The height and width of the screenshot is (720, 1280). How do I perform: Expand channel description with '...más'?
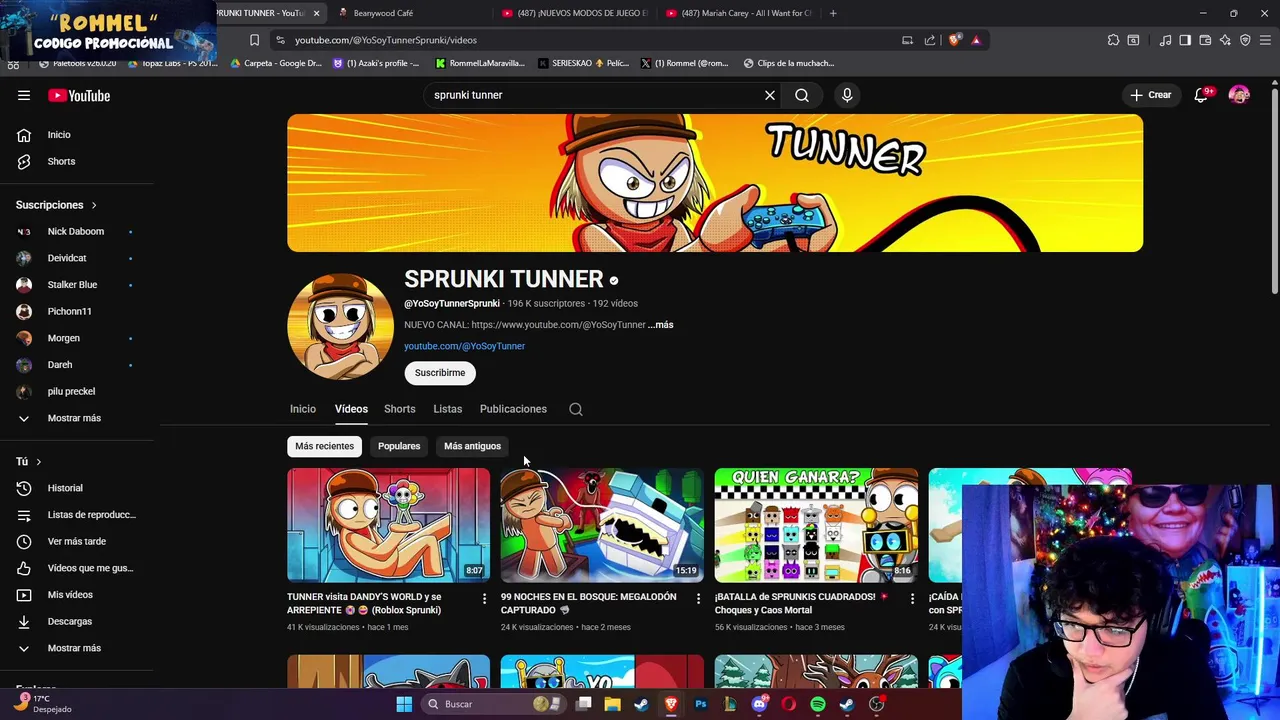(x=660, y=325)
